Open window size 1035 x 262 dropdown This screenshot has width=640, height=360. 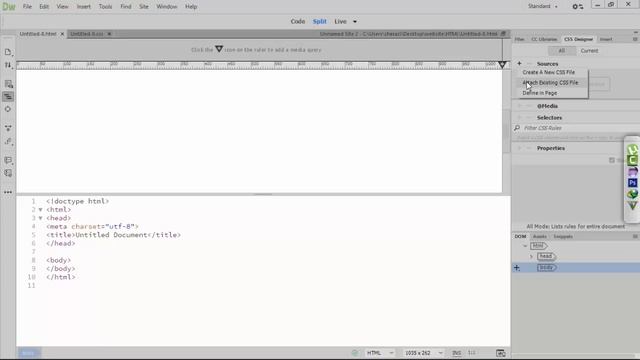click(423, 353)
